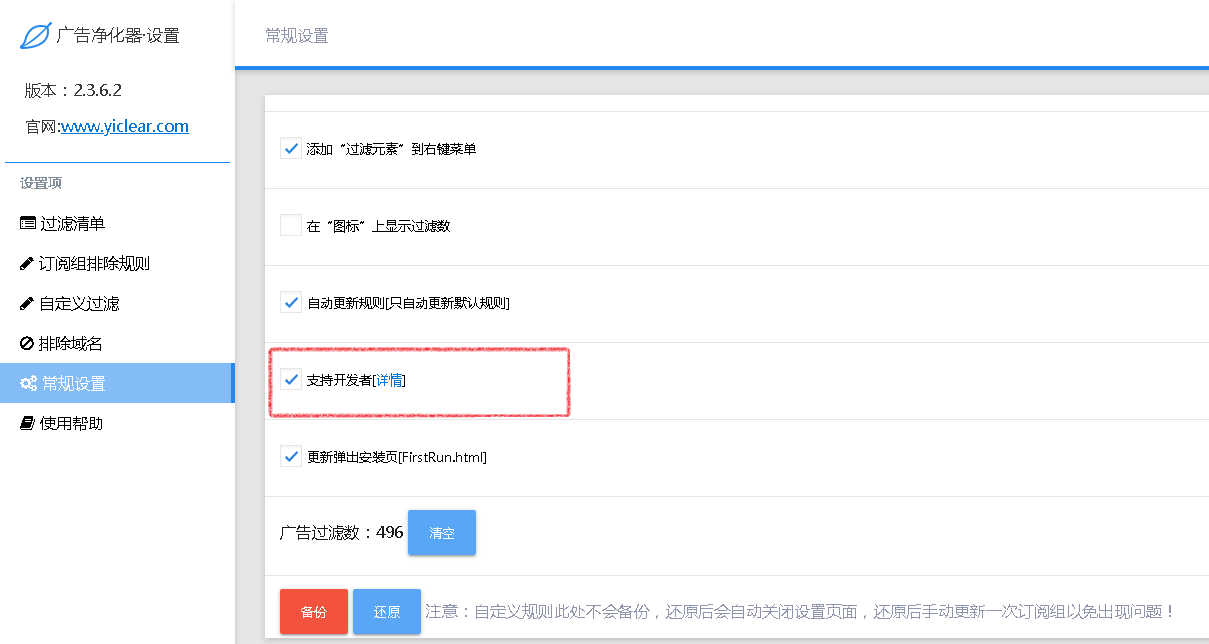Click the blue 还原 button
Image resolution: width=1209 pixels, height=644 pixels.
click(387, 612)
